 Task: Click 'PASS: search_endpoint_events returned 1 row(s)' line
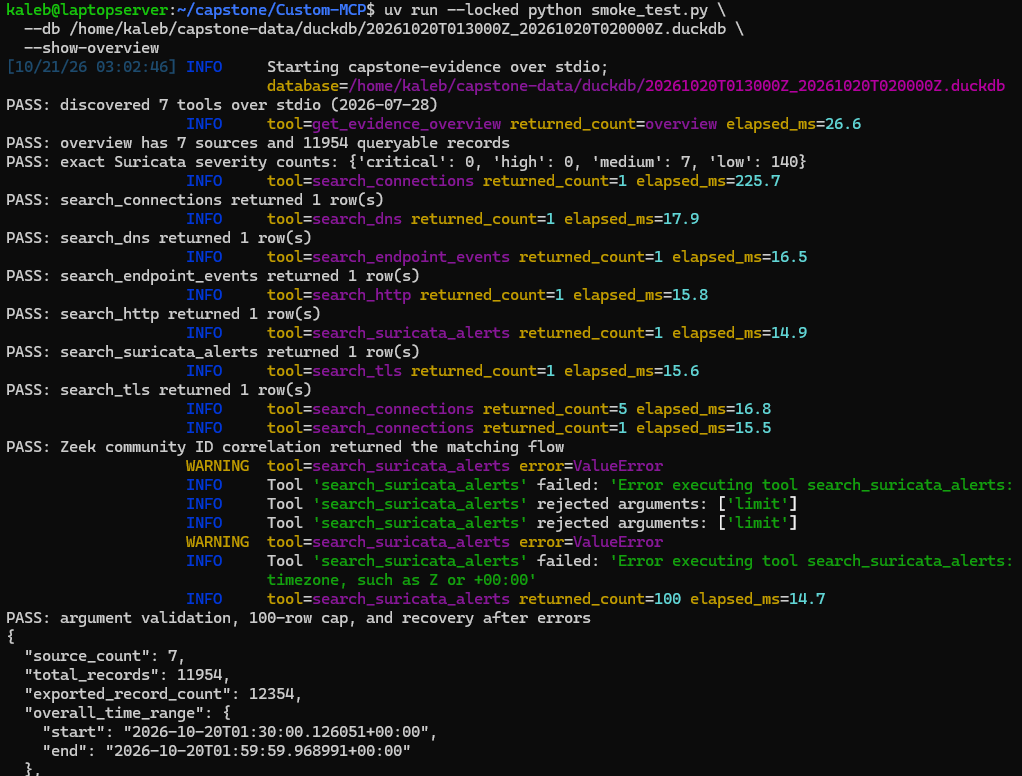(x=213, y=276)
